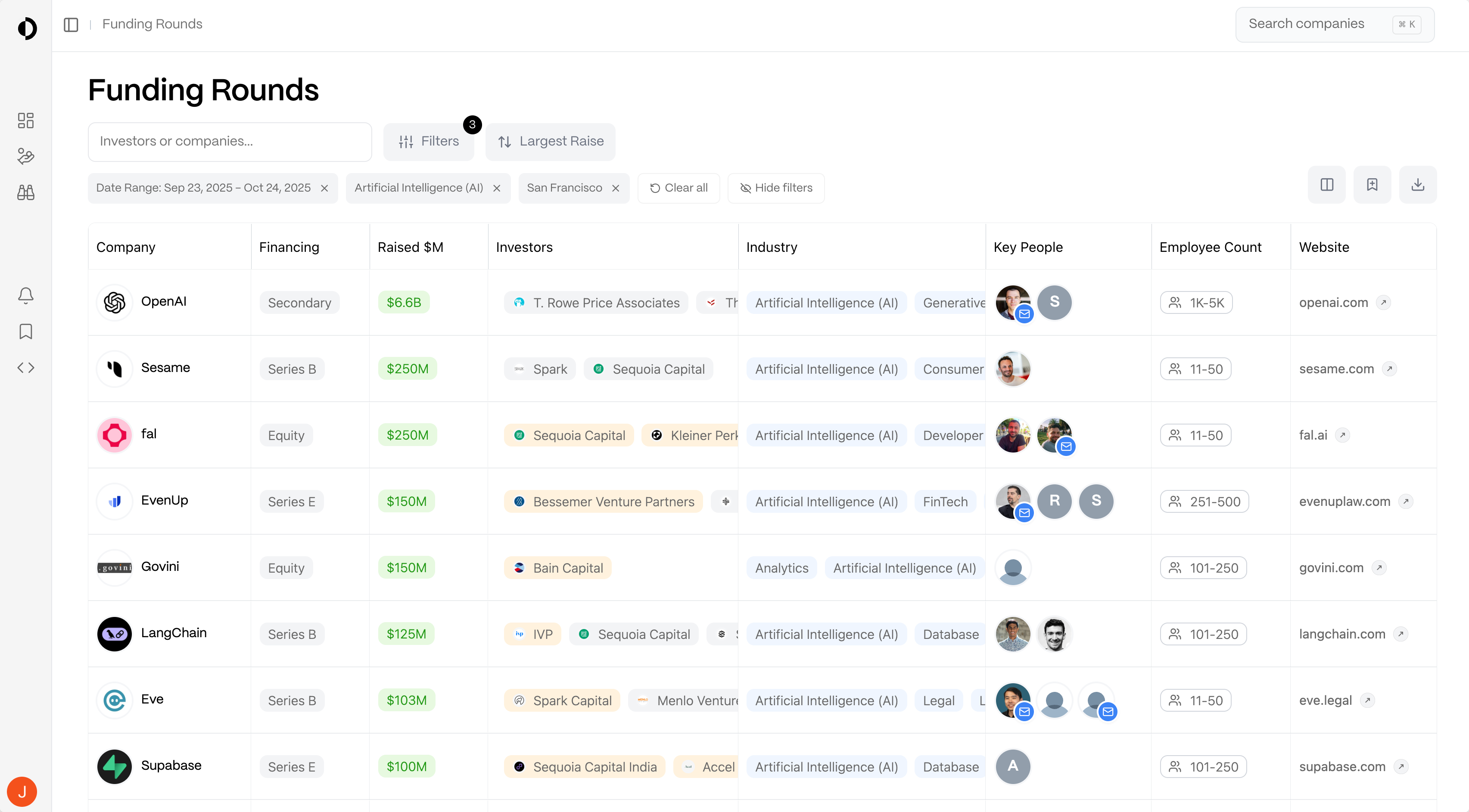Click the hand-holding-coin icon in sidebar
Screen dimensions: 1469x812
point(26,156)
